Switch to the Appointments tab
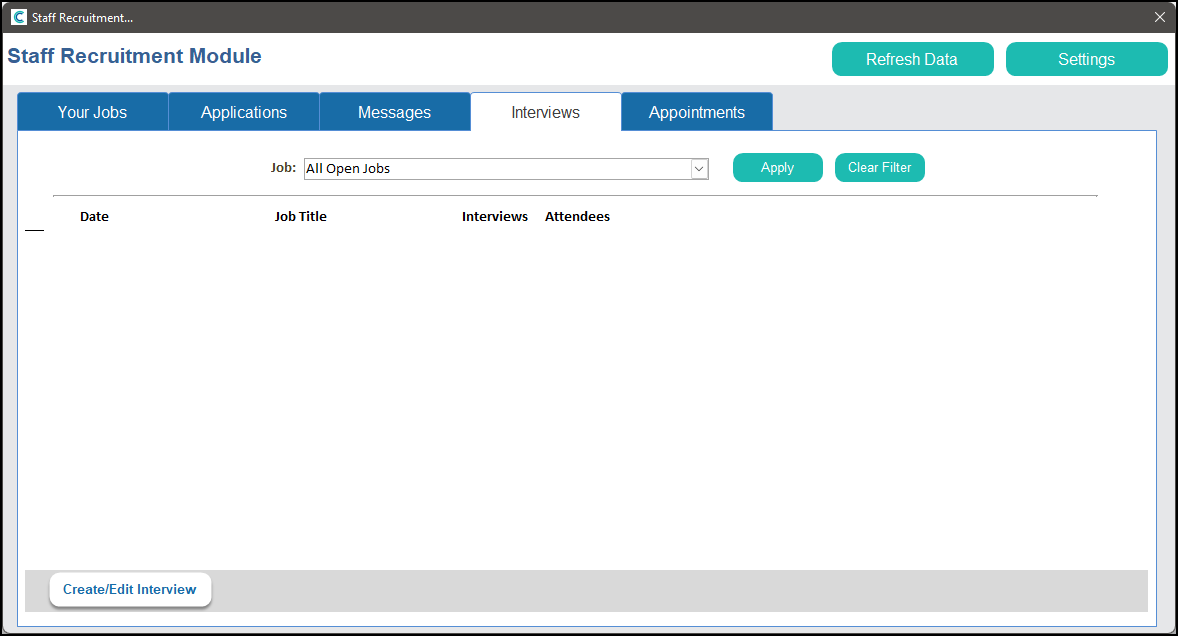The width and height of the screenshot is (1178, 636). [x=696, y=112]
